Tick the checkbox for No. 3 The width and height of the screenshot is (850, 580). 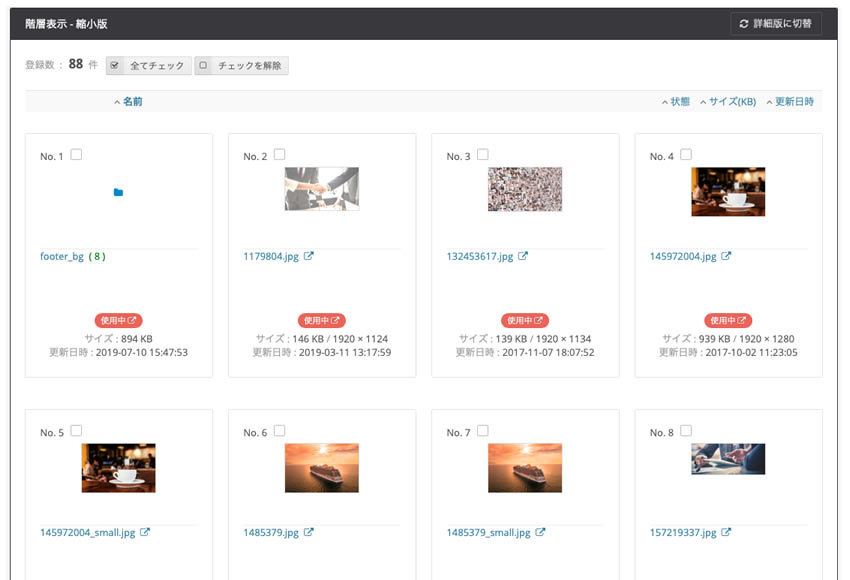[x=483, y=154]
